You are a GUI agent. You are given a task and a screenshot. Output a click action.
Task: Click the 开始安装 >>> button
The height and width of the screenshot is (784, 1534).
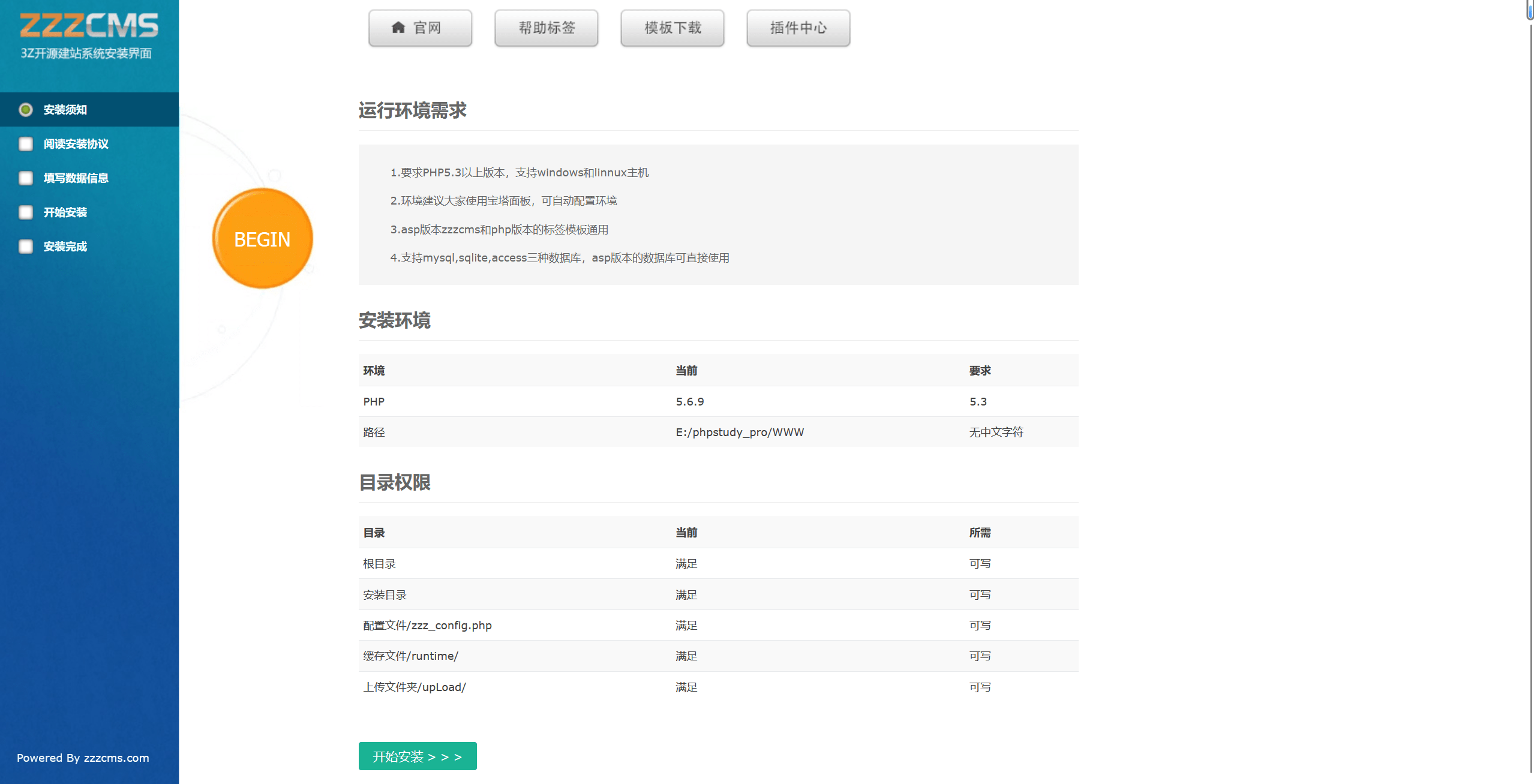417,756
